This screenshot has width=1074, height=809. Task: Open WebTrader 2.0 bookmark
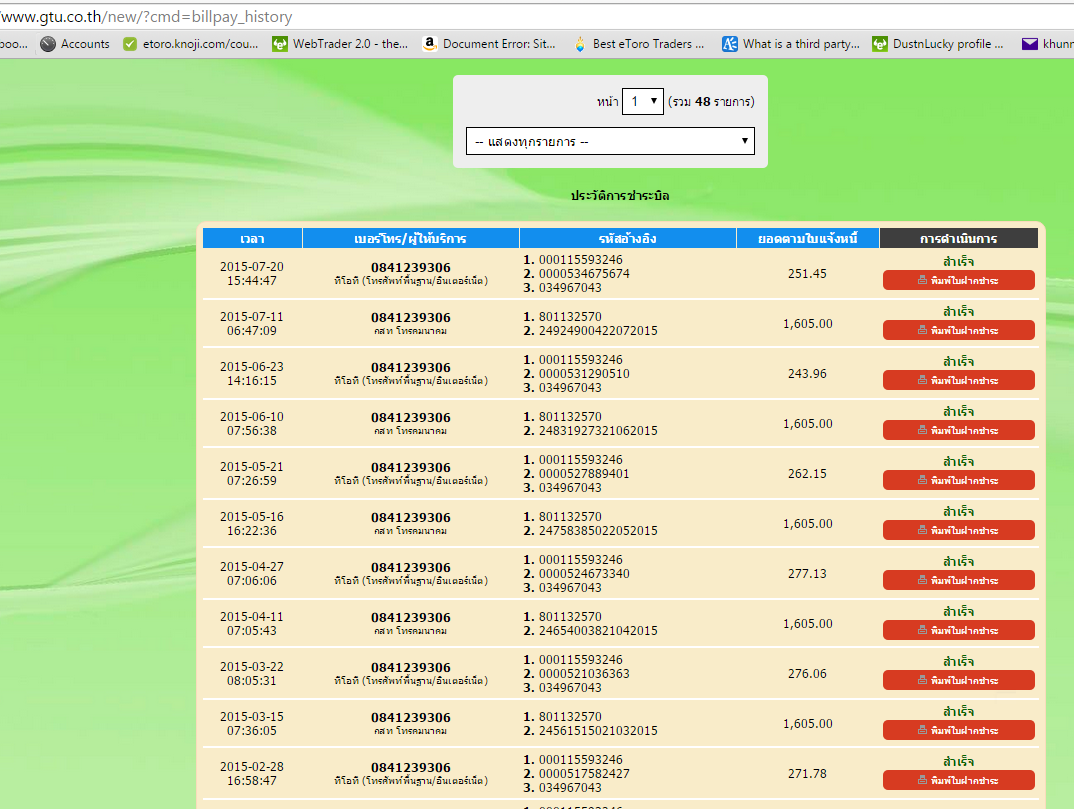pos(340,44)
